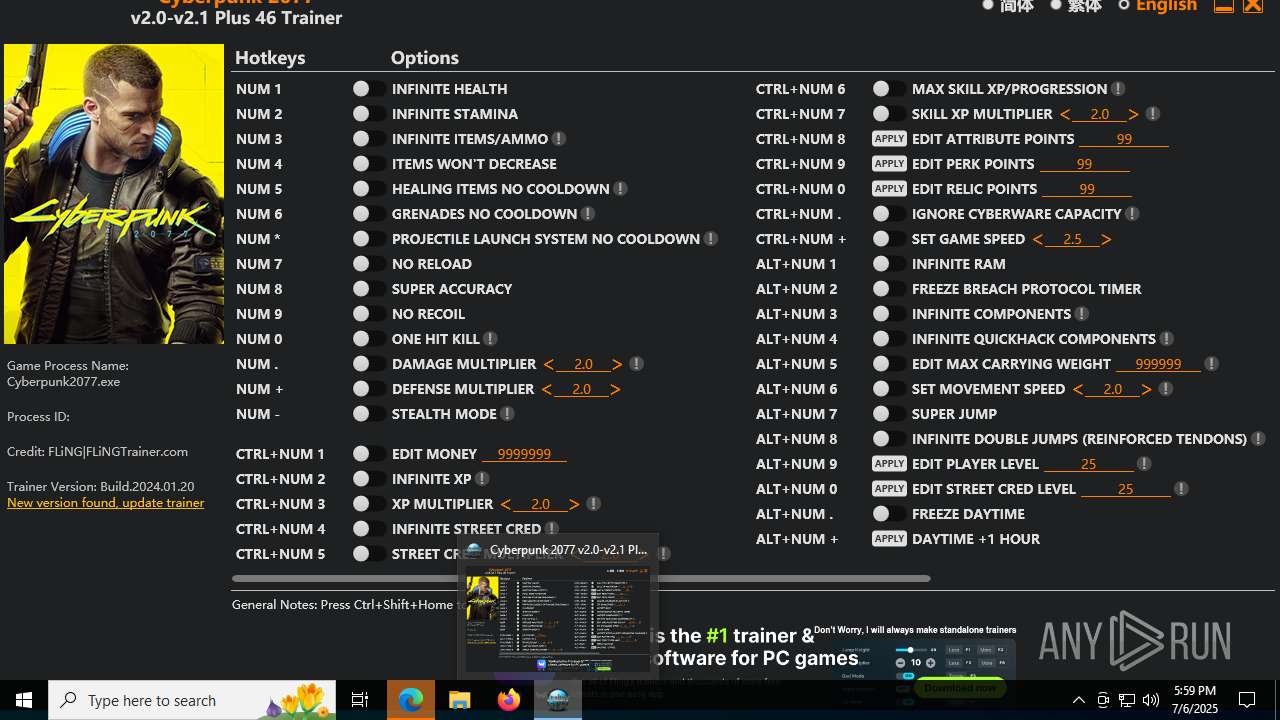Show info for Infinite Double Jumps
Image resolution: width=1280 pixels, height=720 pixels.
1258,439
